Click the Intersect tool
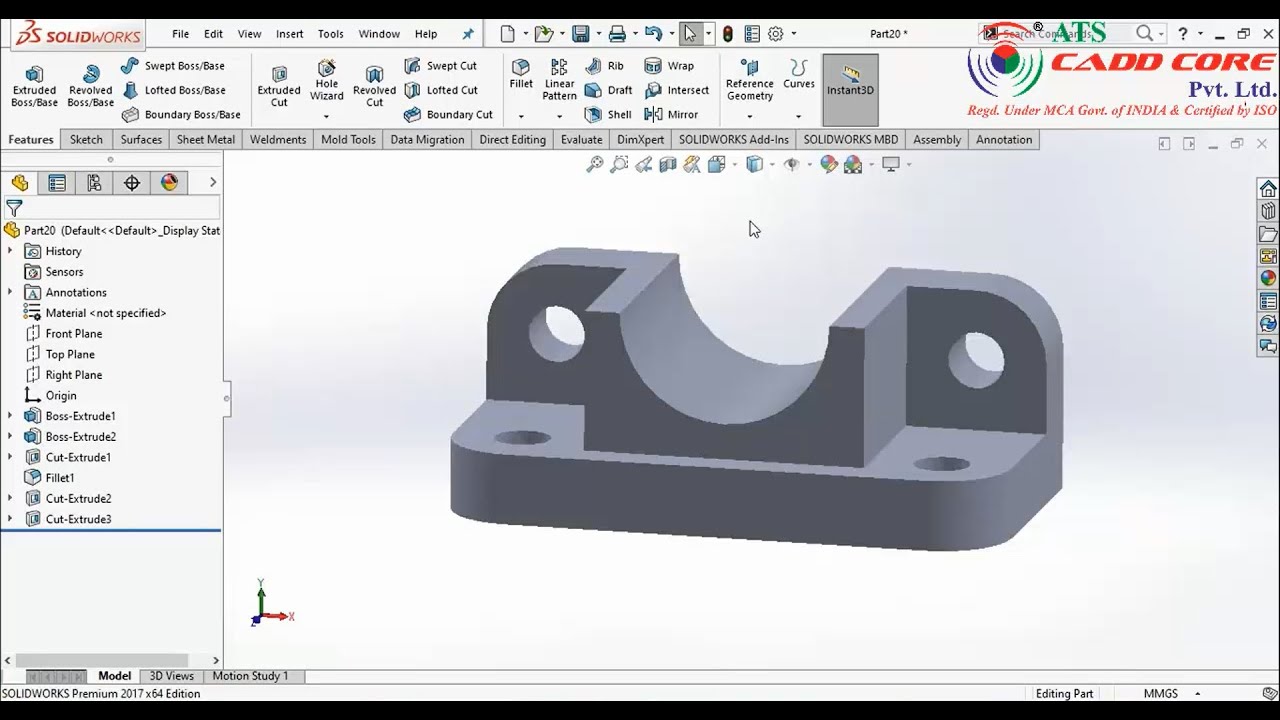Image resolution: width=1280 pixels, height=720 pixels. (x=677, y=90)
